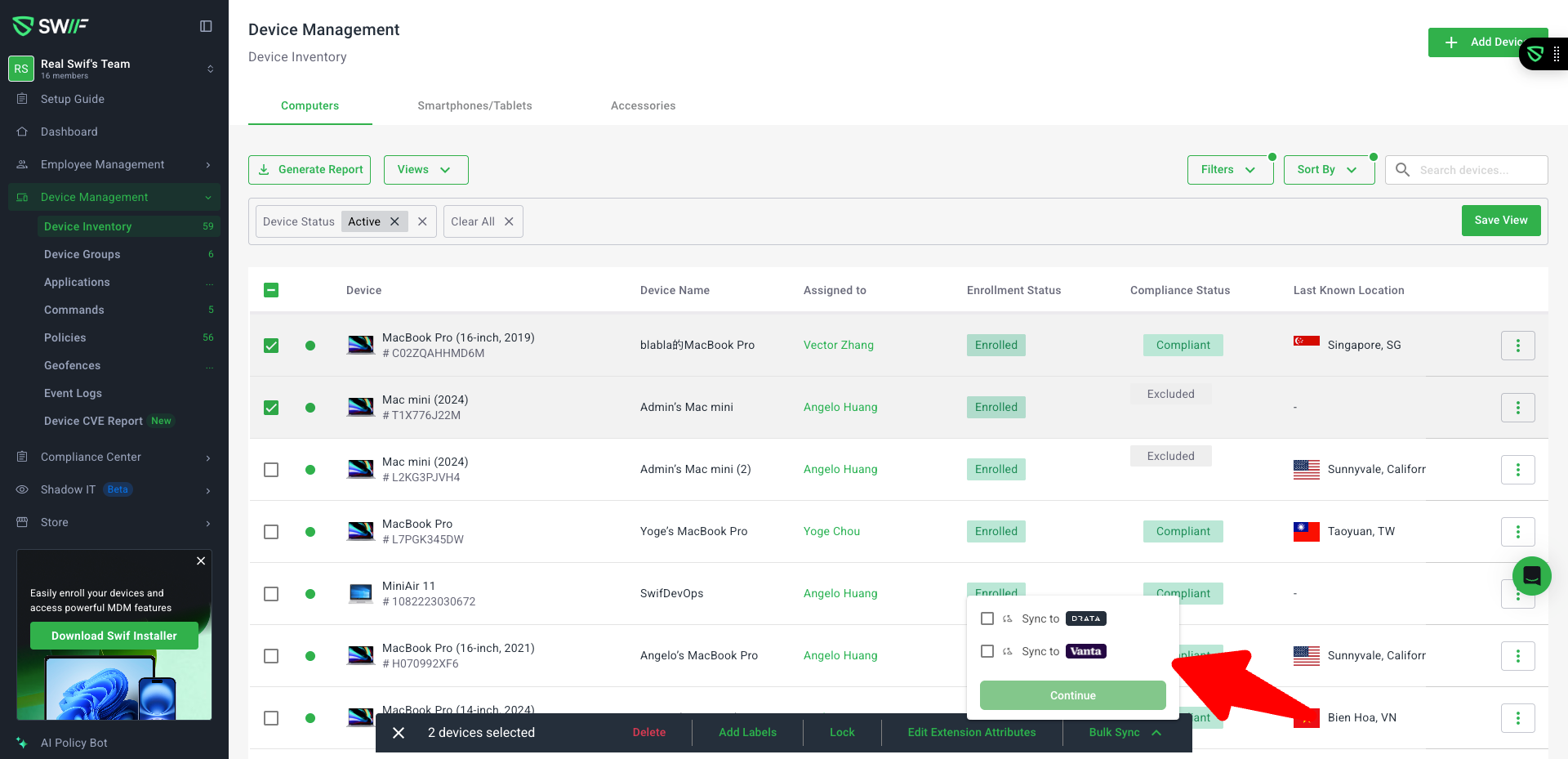
Task: Switch to Smartphones/Tablets tab
Action: click(x=474, y=105)
